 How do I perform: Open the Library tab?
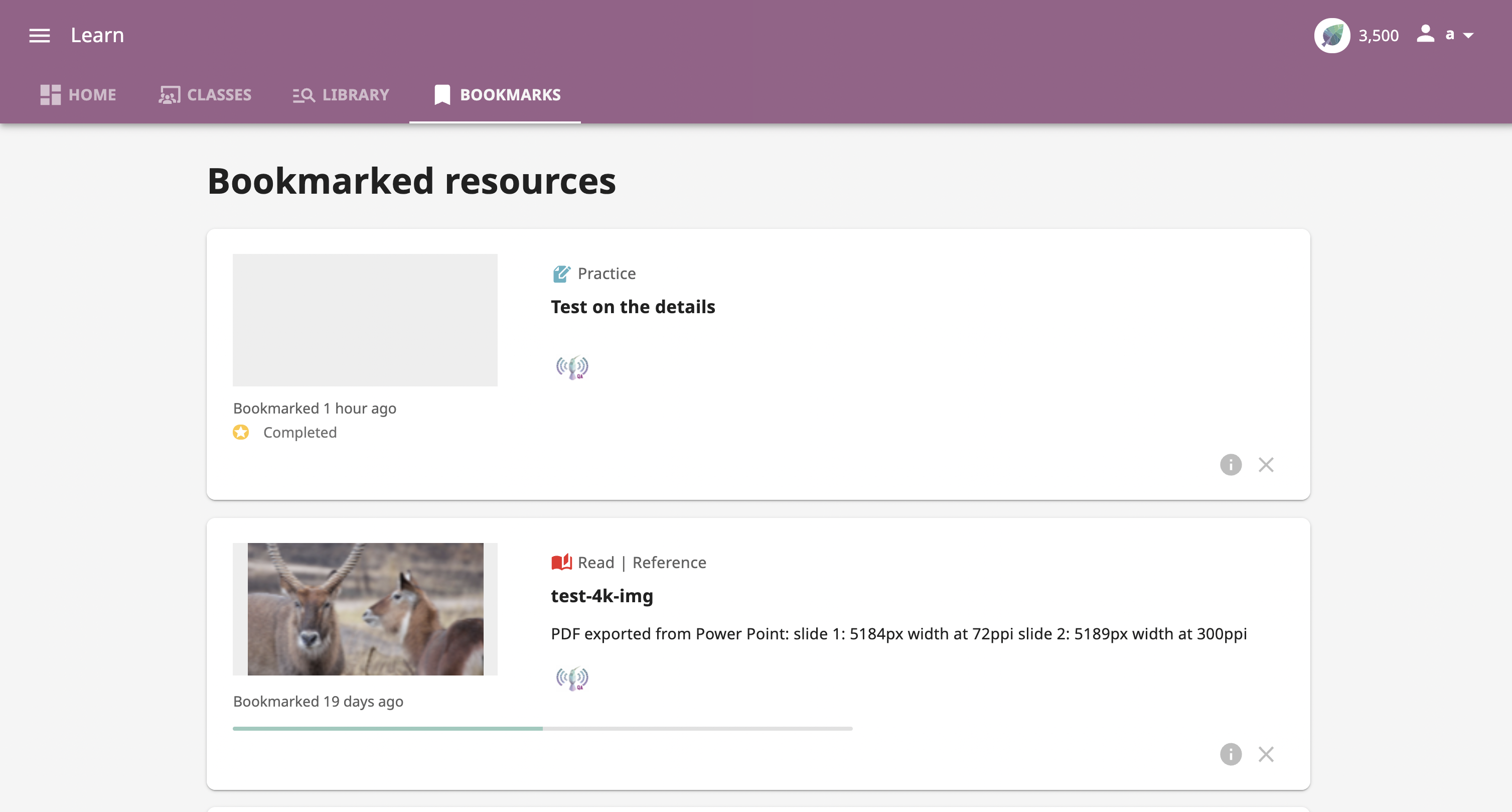[341, 94]
